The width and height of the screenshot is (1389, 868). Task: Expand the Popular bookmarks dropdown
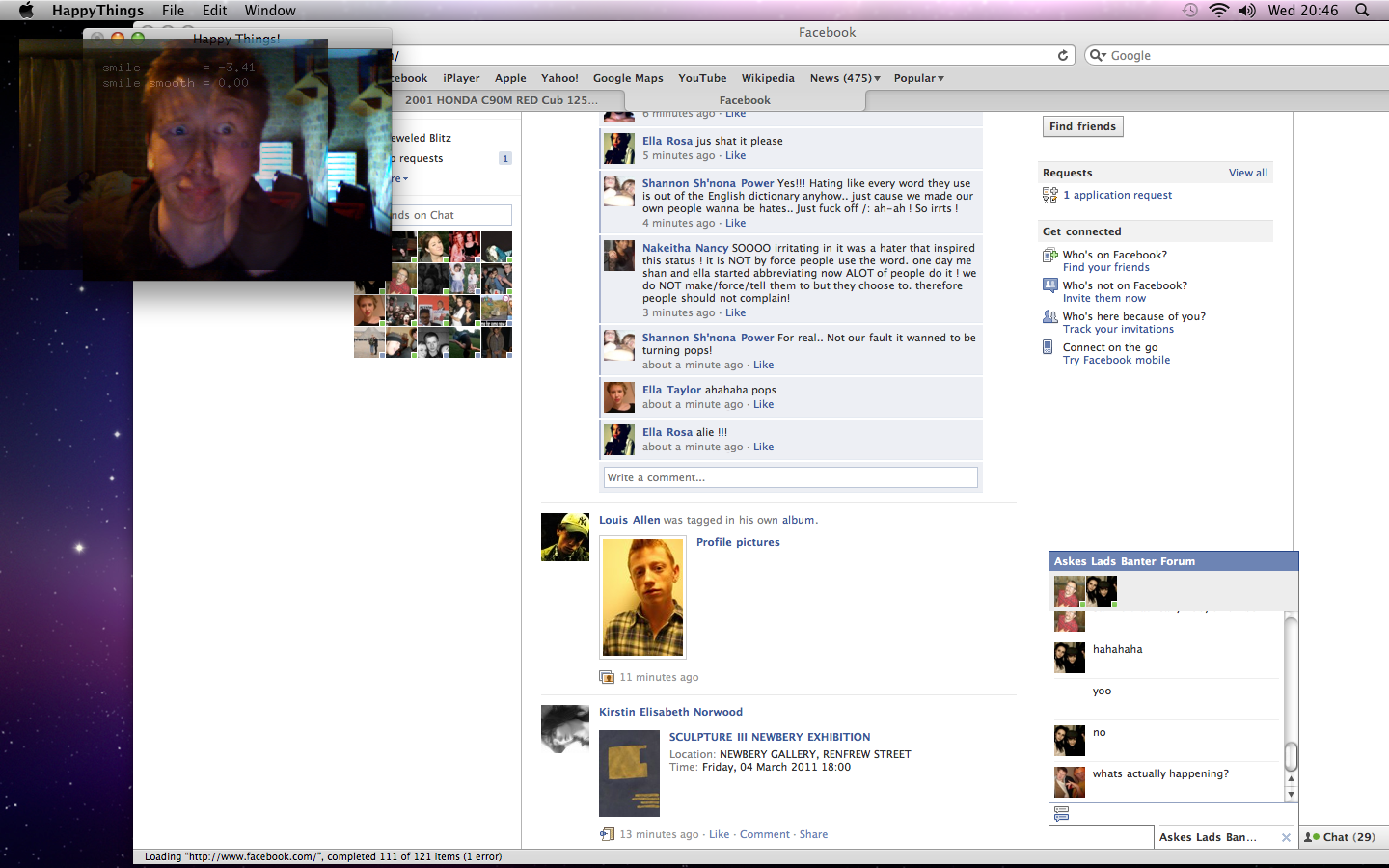point(919,78)
